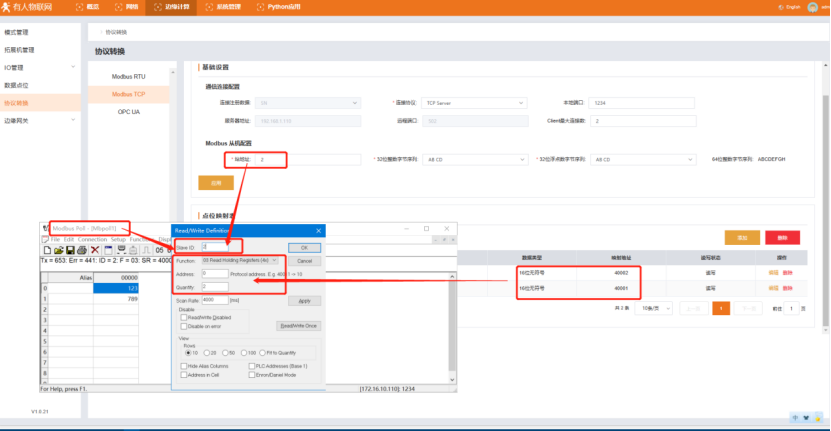
Task: Click the red X delete icon in Modbus Poll toolbar
Action: point(95,250)
